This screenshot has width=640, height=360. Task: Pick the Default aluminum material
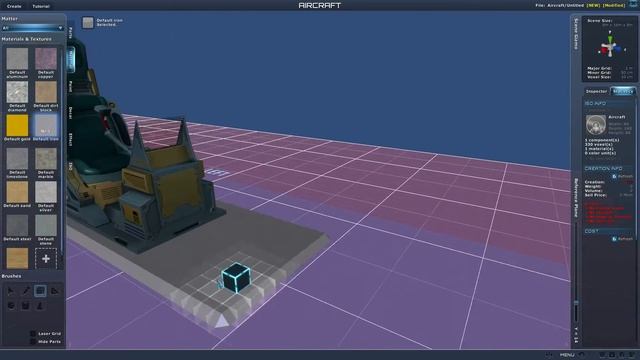(x=17, y=59)
